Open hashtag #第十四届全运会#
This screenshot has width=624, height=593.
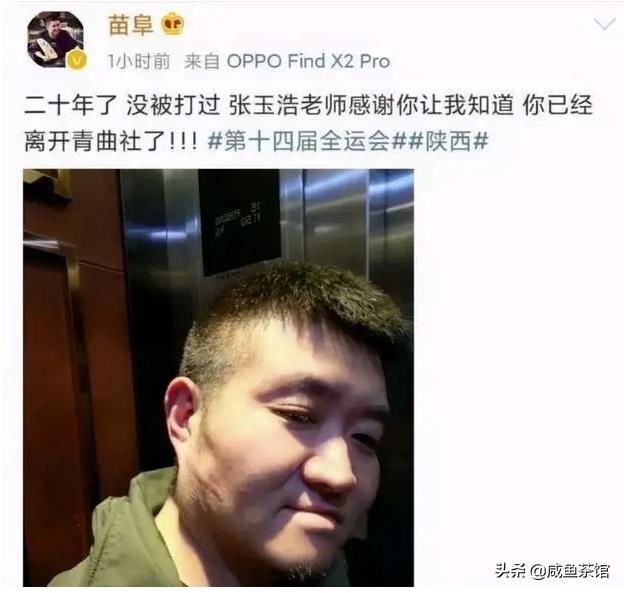tap(300, 141)
